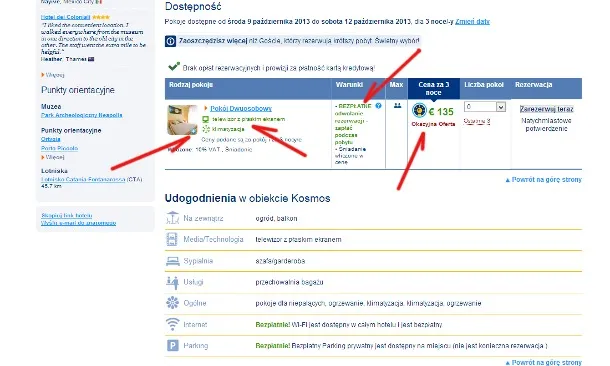Click the green TV icon in room row
This screenshot has height=366, width=610.
tap(206, 119)
